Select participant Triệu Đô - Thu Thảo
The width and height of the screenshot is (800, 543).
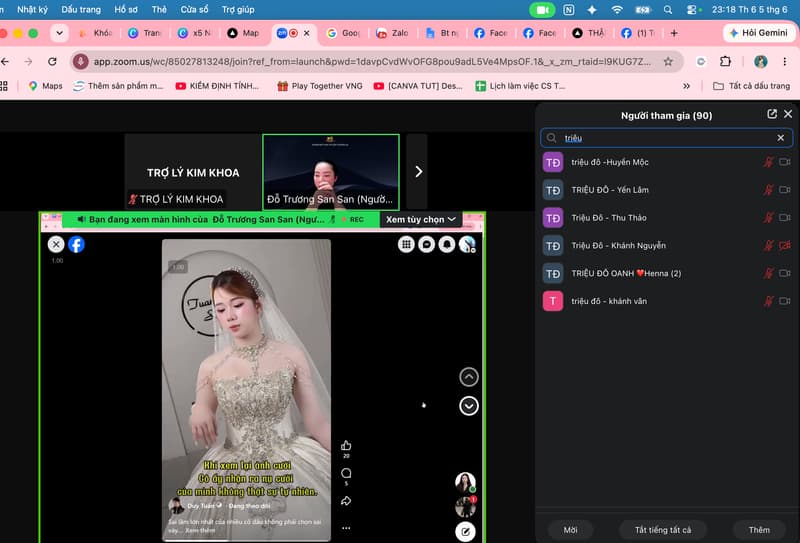[x=666, y=218]
